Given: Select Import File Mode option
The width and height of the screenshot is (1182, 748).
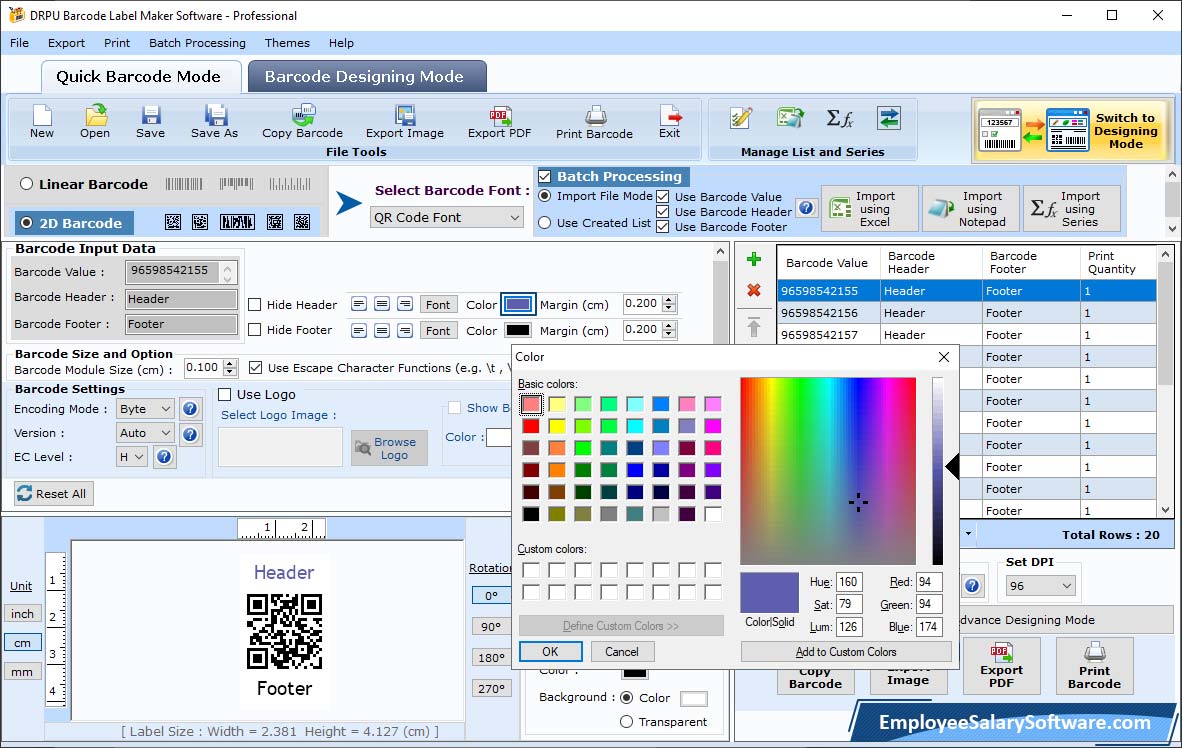Looking at the screenshot, I should pos(544,196).
